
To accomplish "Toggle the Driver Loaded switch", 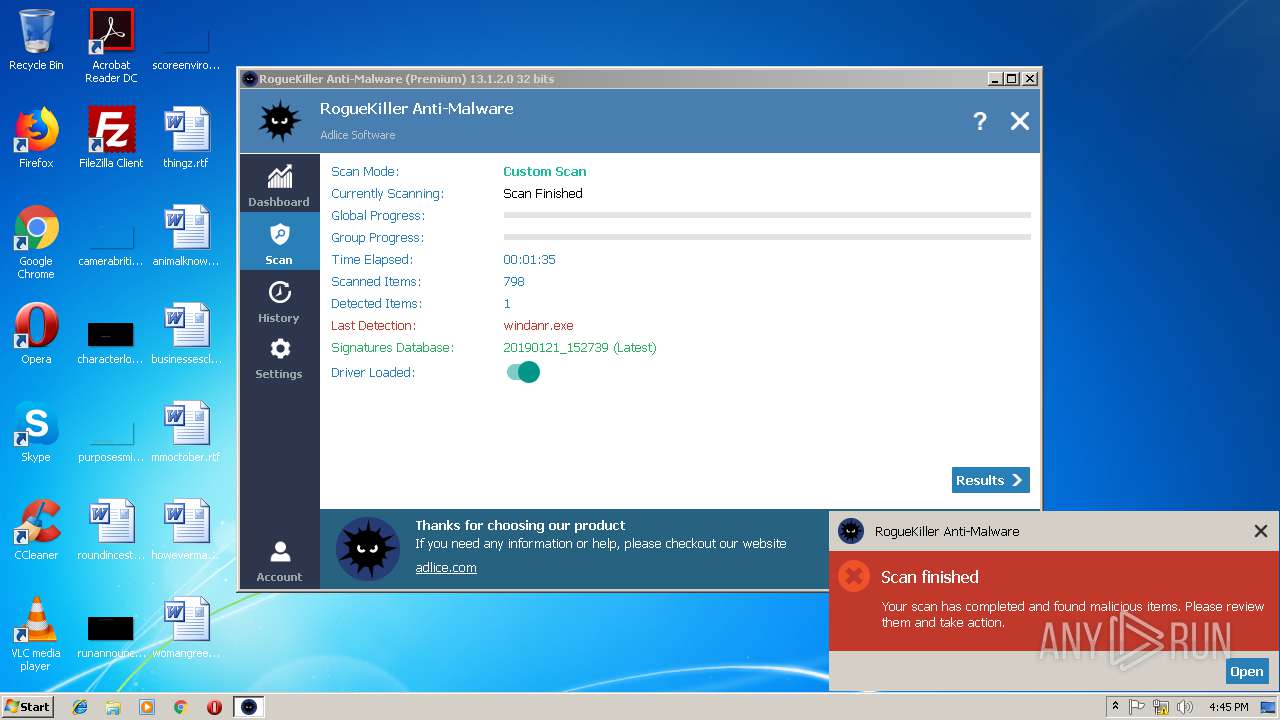I will 523,372.
